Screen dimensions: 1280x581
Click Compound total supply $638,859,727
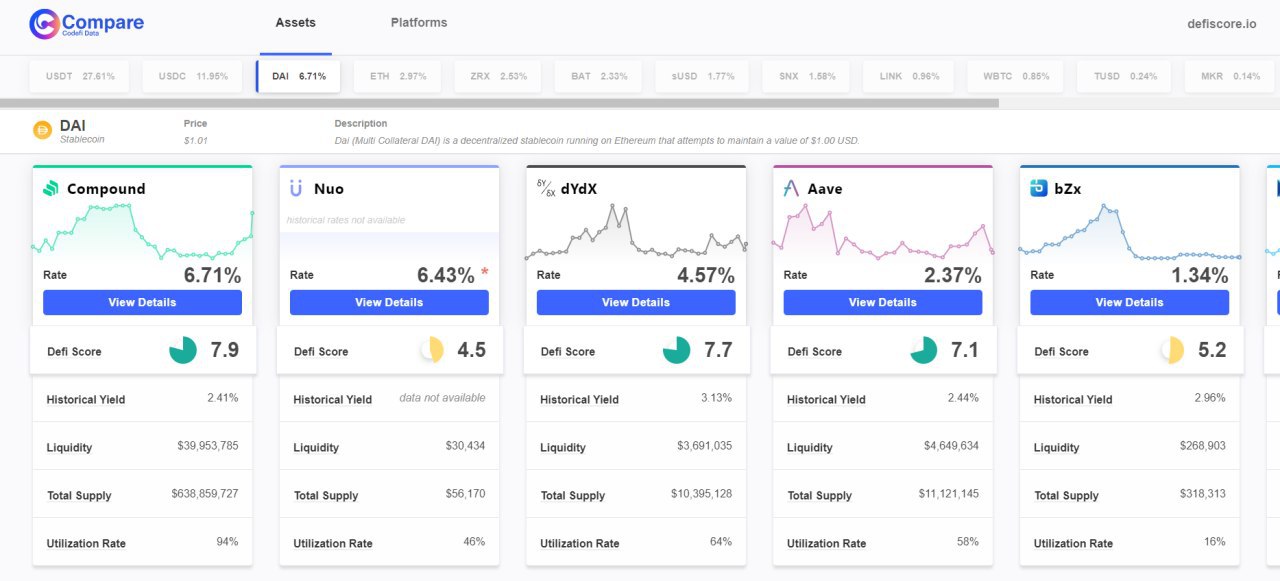click(205, 494)
